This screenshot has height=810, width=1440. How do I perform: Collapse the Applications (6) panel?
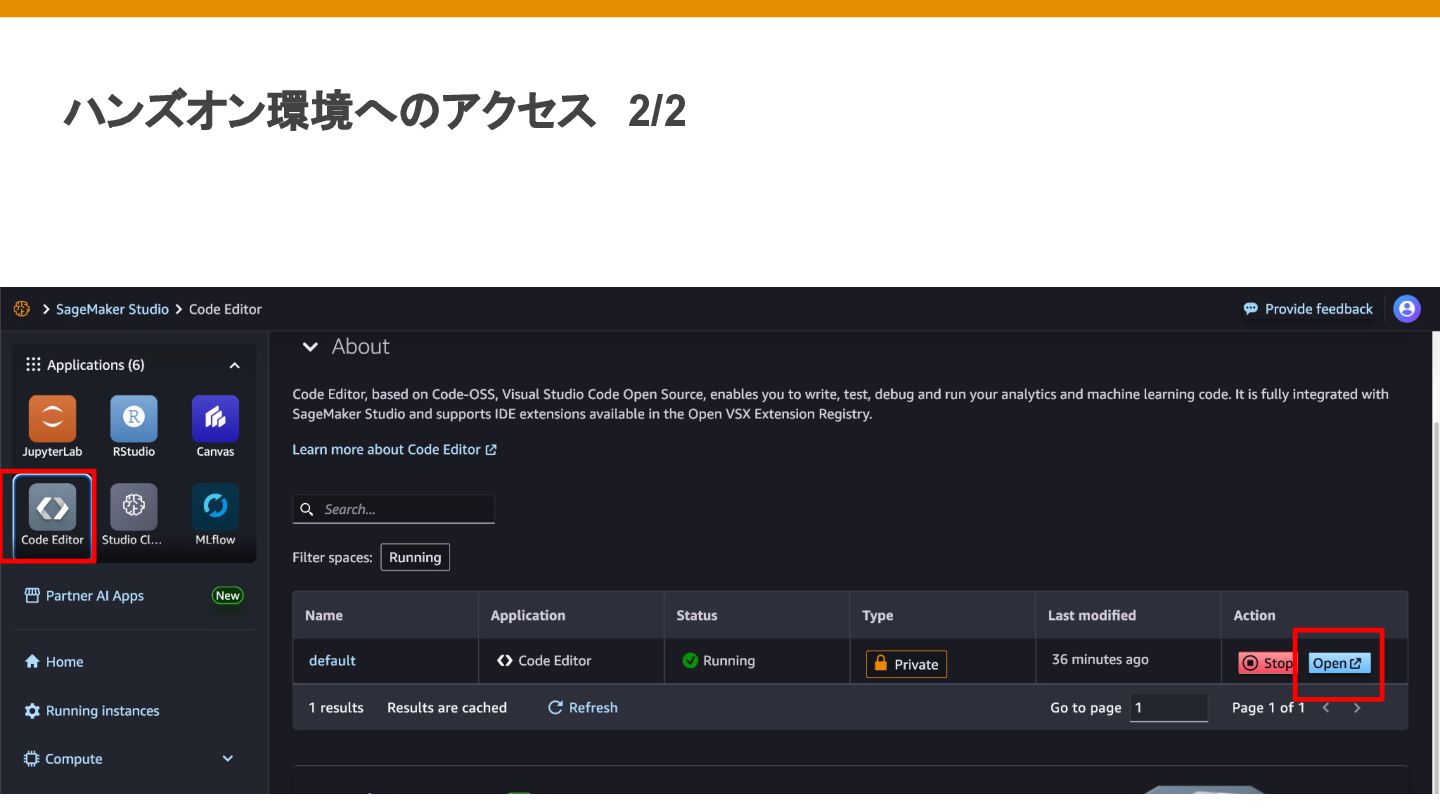click(234, 365)
